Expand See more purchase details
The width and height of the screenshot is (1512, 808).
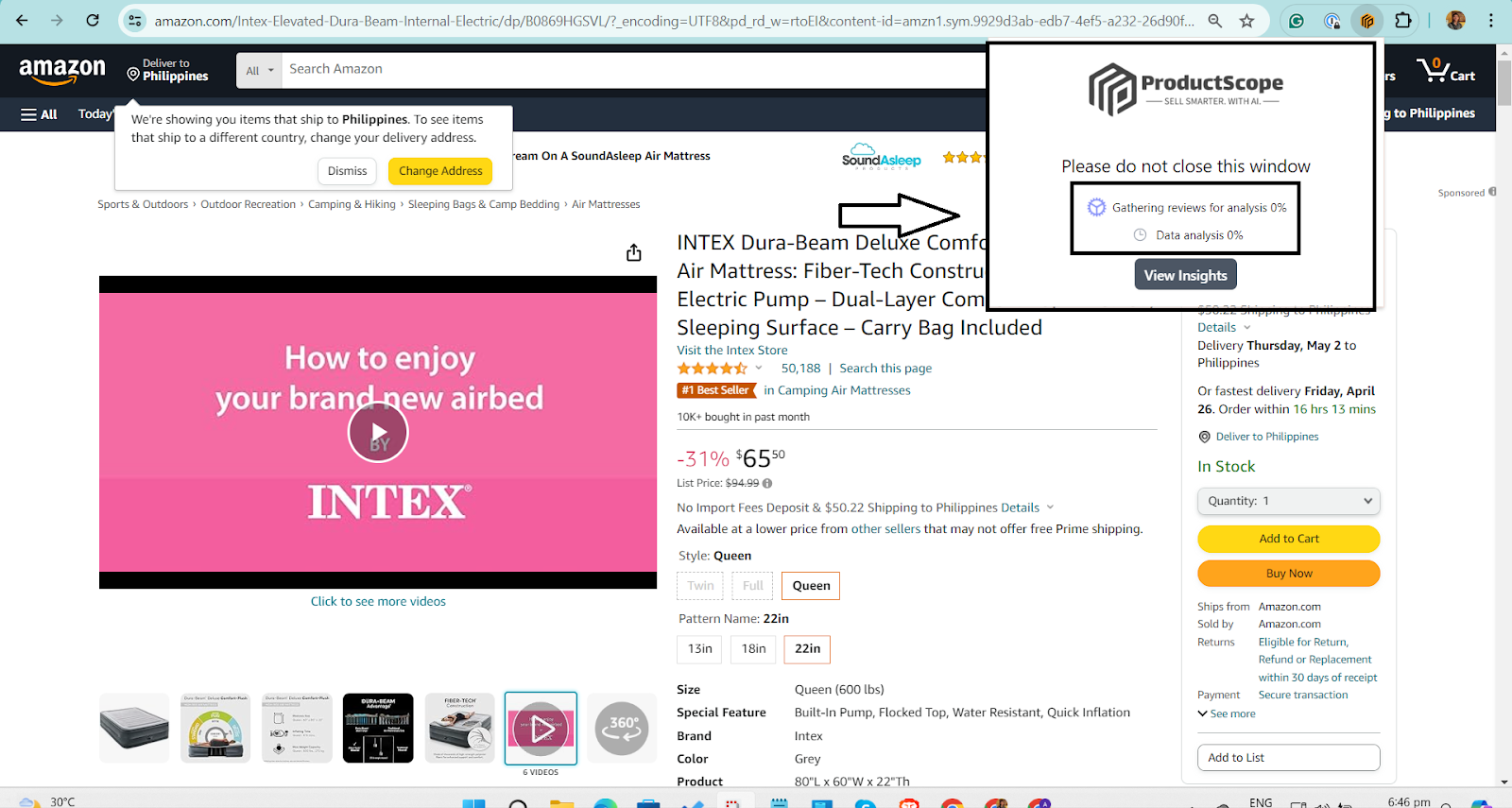1227,714
